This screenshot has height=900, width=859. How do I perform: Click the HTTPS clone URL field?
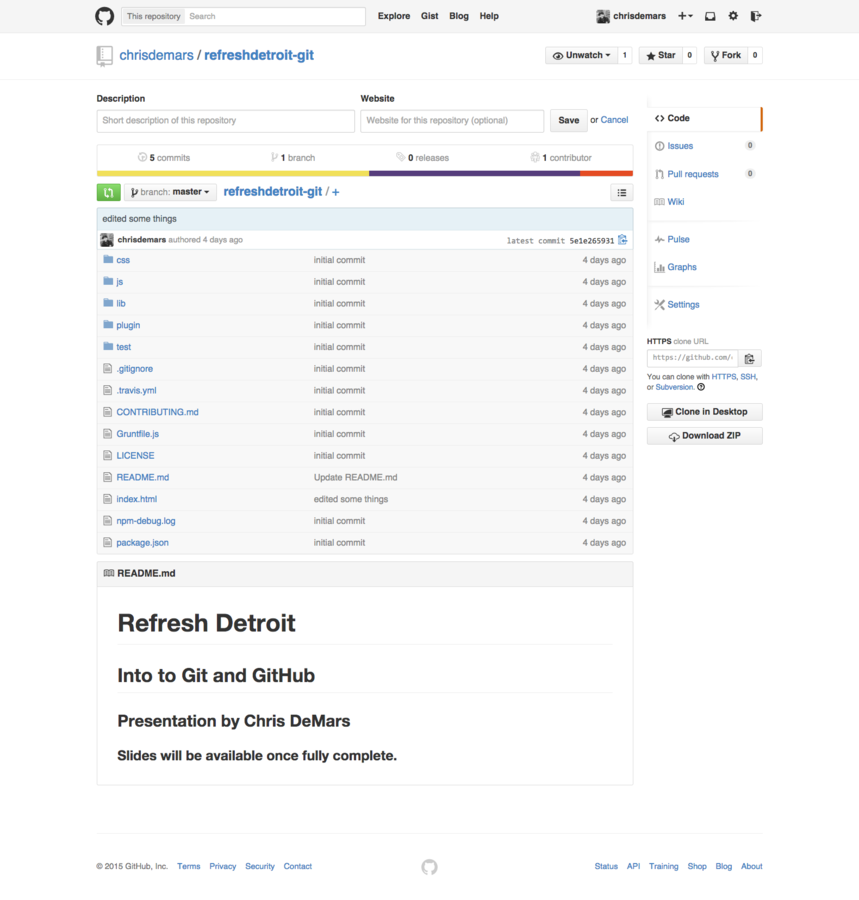(693, 358)
